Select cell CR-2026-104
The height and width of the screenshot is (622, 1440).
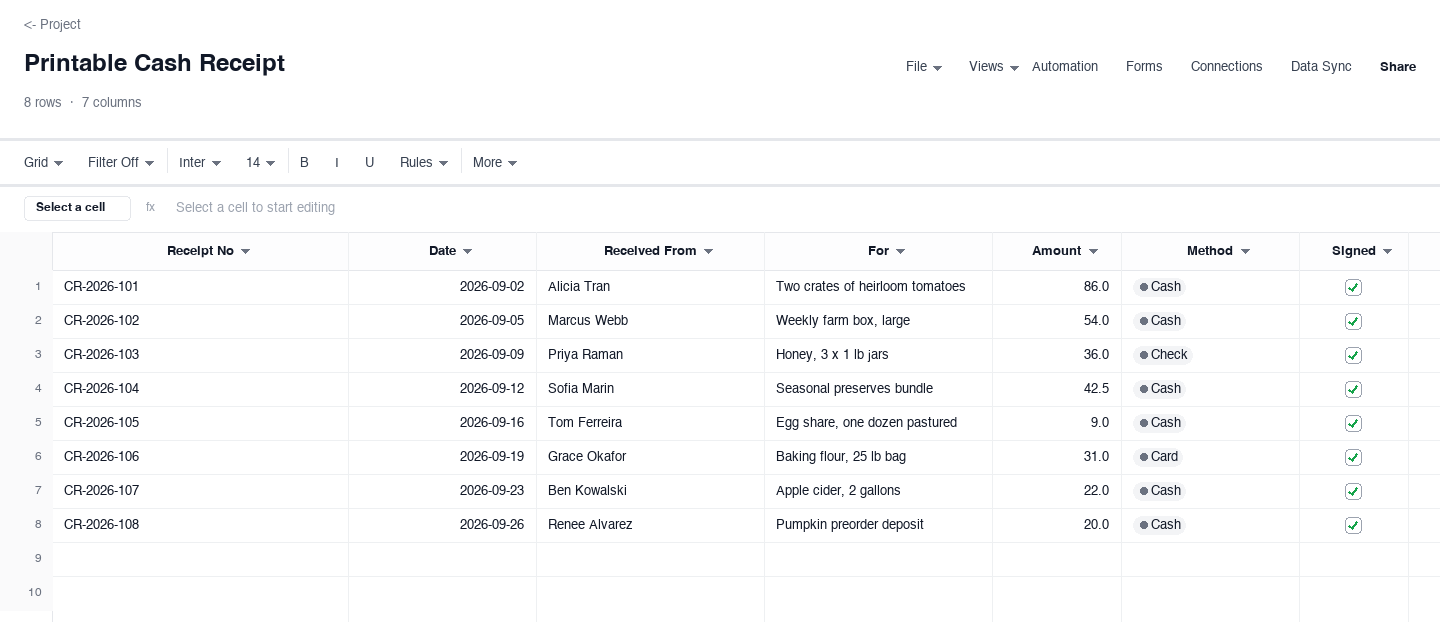pos(200,389)
